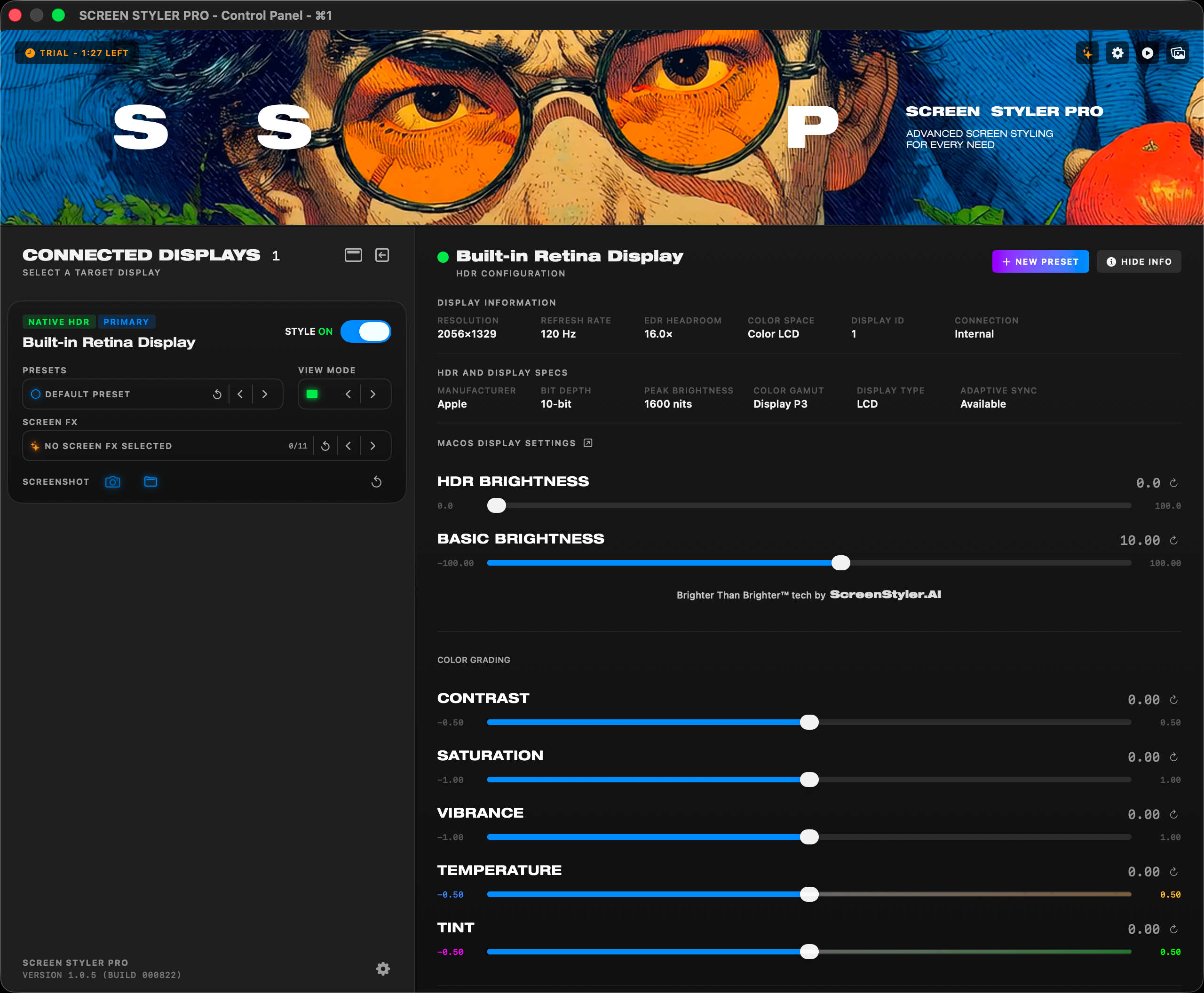Switch to previous View Mode with left chevron
Viewport: 1204px width, 993px height.
(348, 394)
